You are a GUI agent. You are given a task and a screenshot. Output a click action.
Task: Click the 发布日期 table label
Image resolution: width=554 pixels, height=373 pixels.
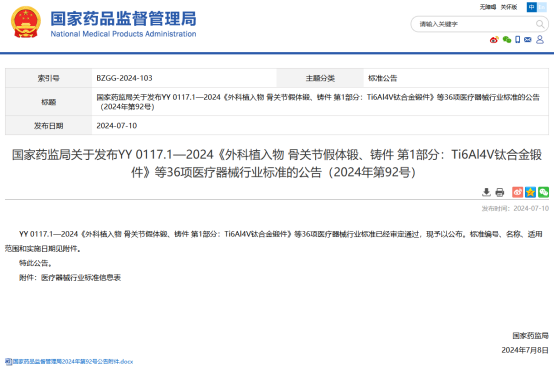coord(48,126)
